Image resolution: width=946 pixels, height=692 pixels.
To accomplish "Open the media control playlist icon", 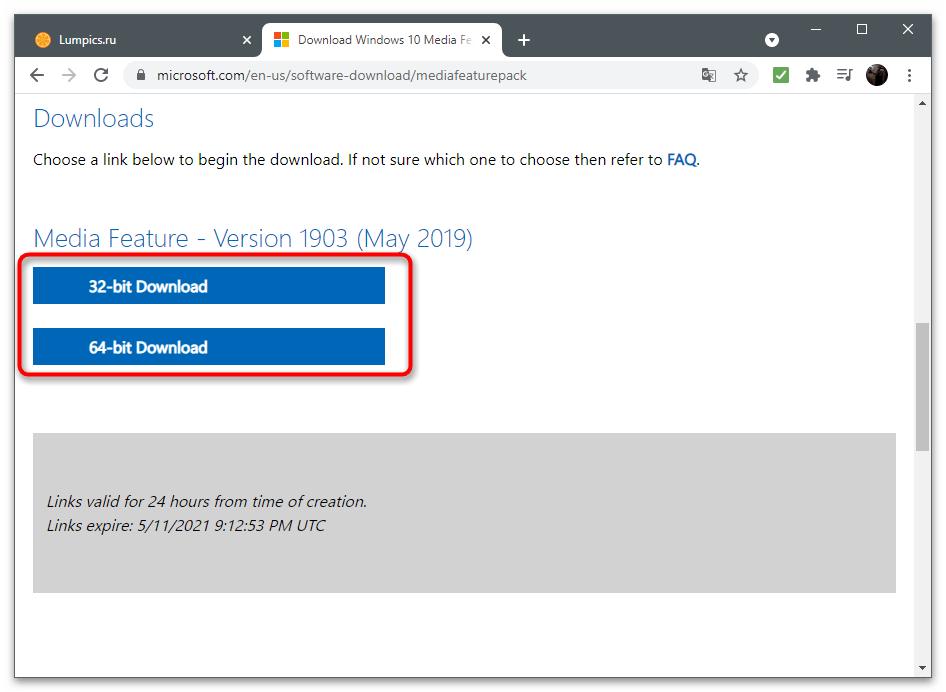I will click(x=845, y=75).
